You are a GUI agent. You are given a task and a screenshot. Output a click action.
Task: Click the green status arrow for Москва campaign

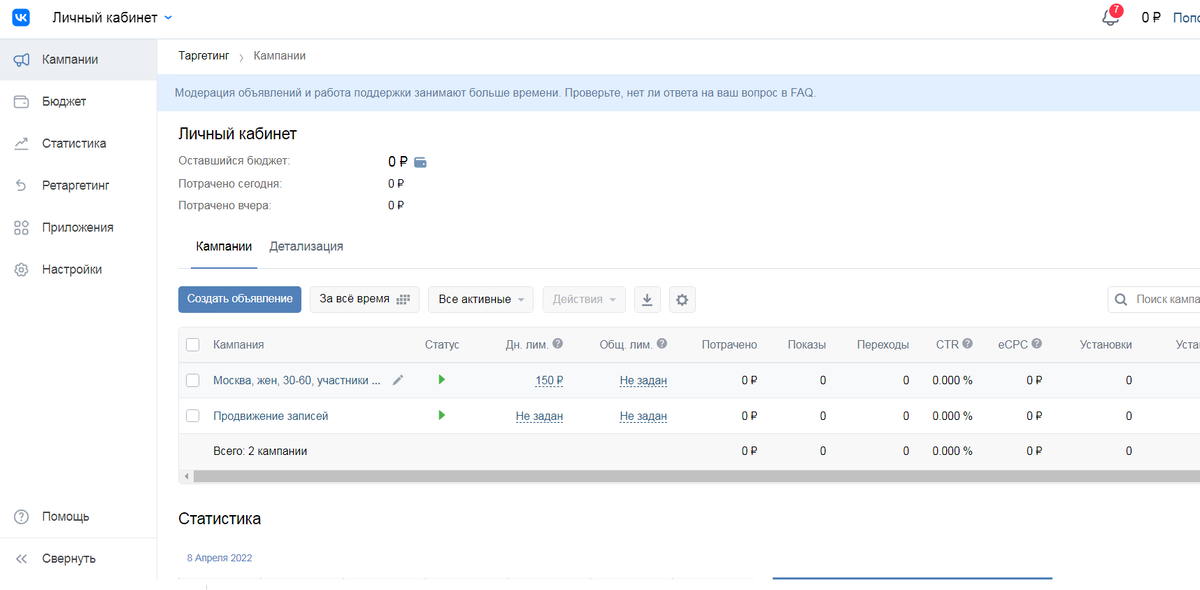pyautogui.click(x=441, y=380)
